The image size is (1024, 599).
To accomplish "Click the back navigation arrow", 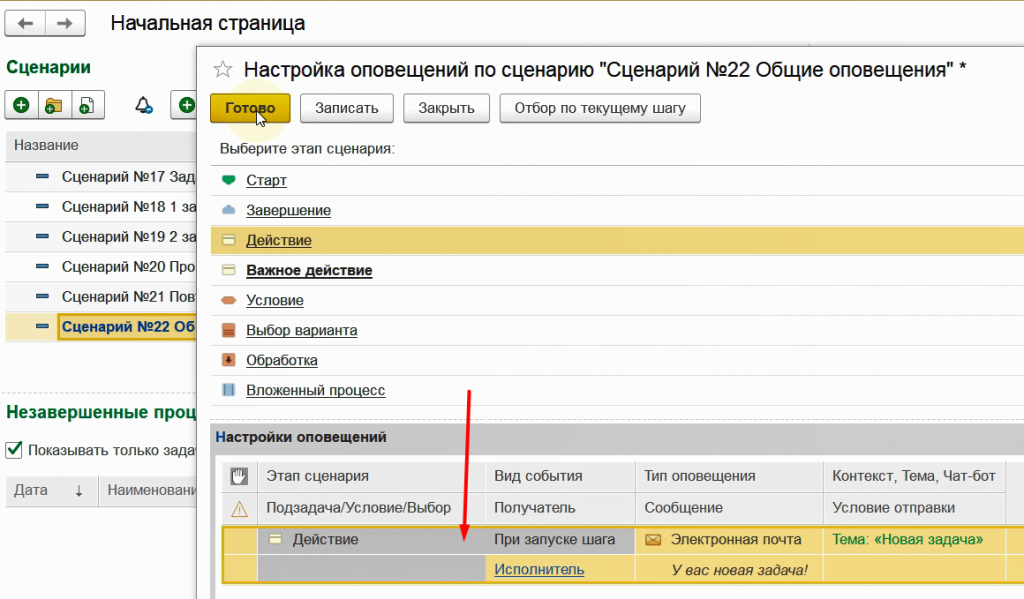I will (26, 23).
